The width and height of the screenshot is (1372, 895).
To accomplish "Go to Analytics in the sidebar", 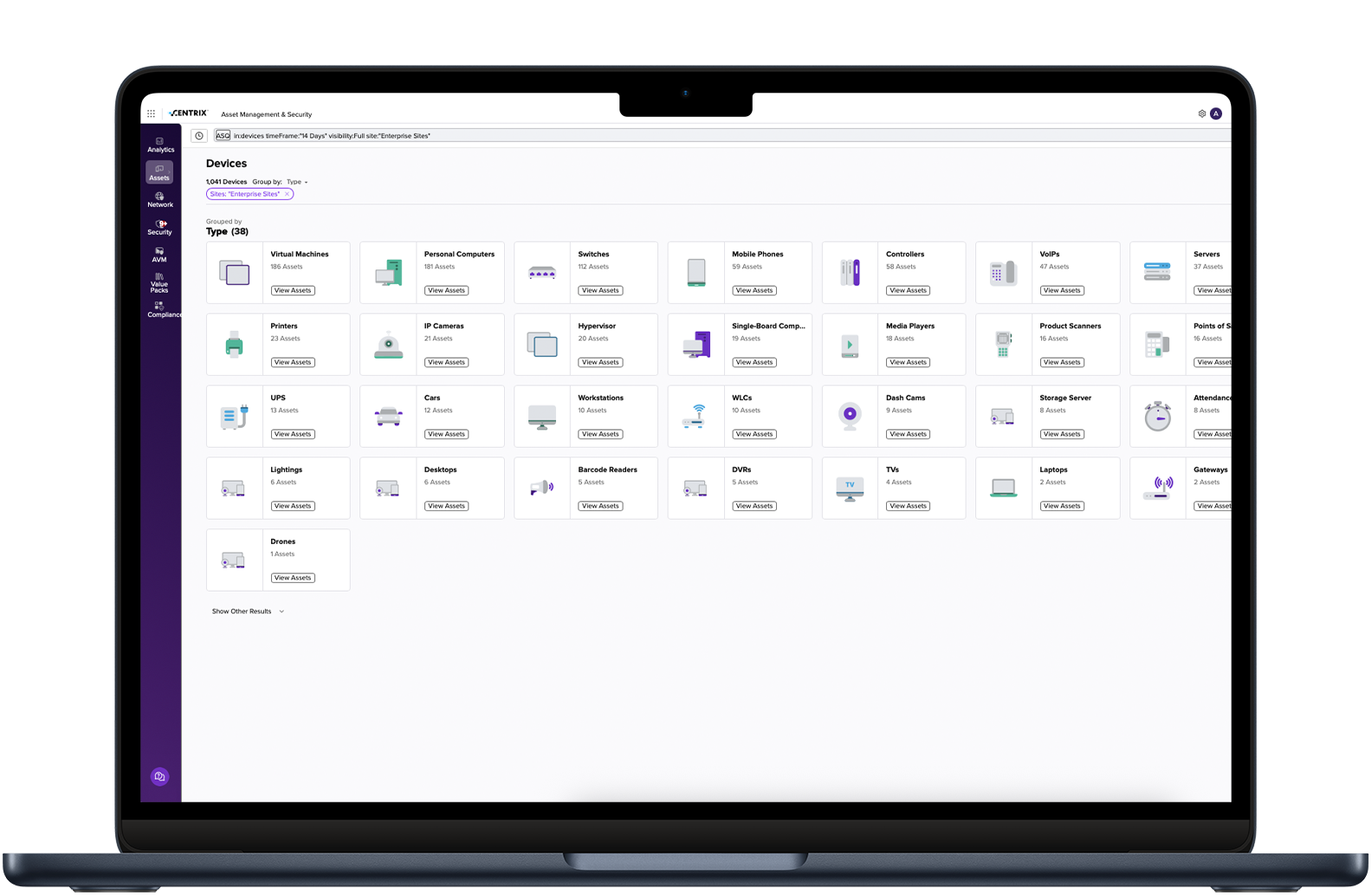I will click(160, 145).
